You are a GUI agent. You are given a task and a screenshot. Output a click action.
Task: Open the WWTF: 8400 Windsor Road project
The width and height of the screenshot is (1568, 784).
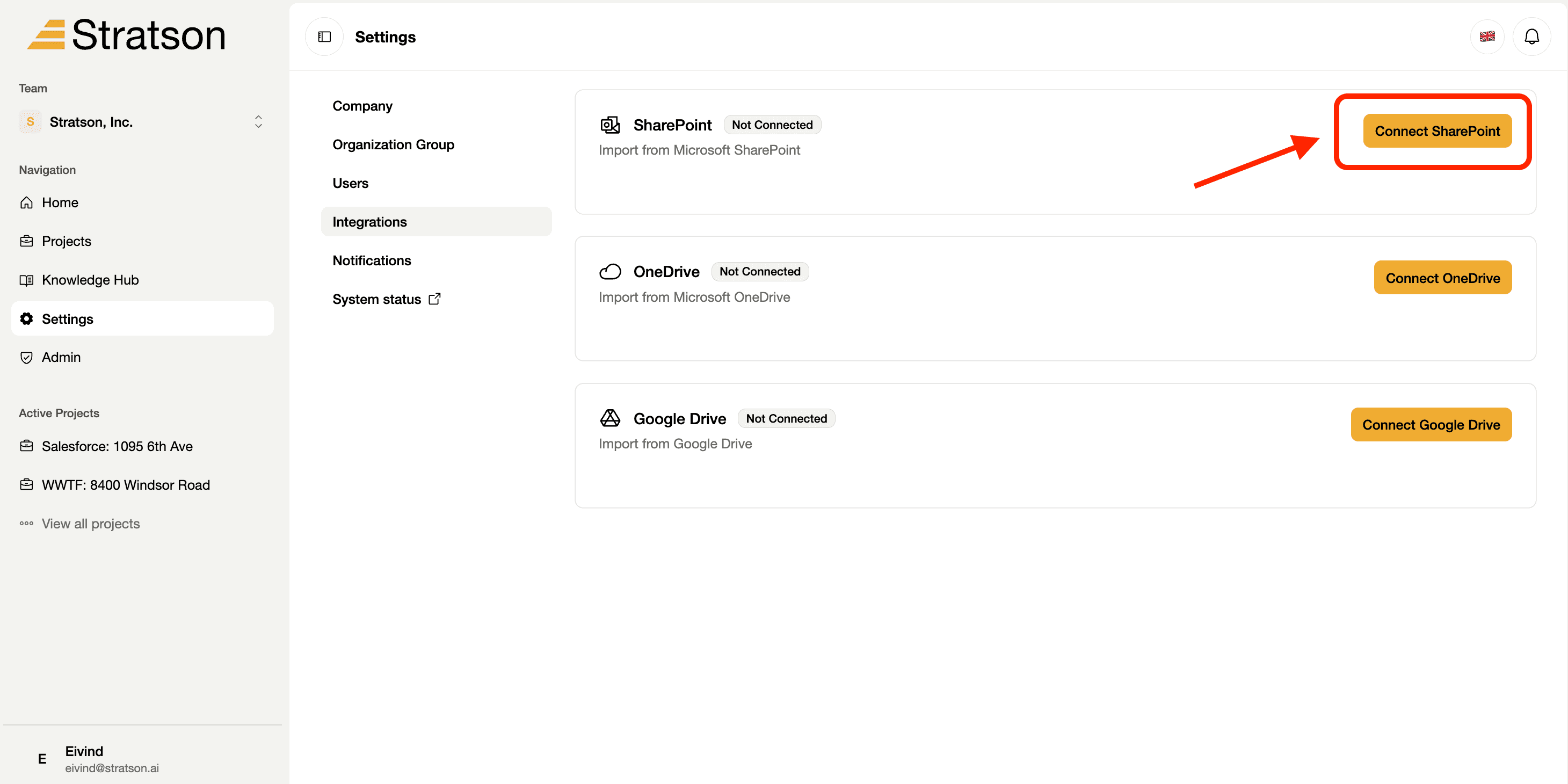[x=142, y=485]
